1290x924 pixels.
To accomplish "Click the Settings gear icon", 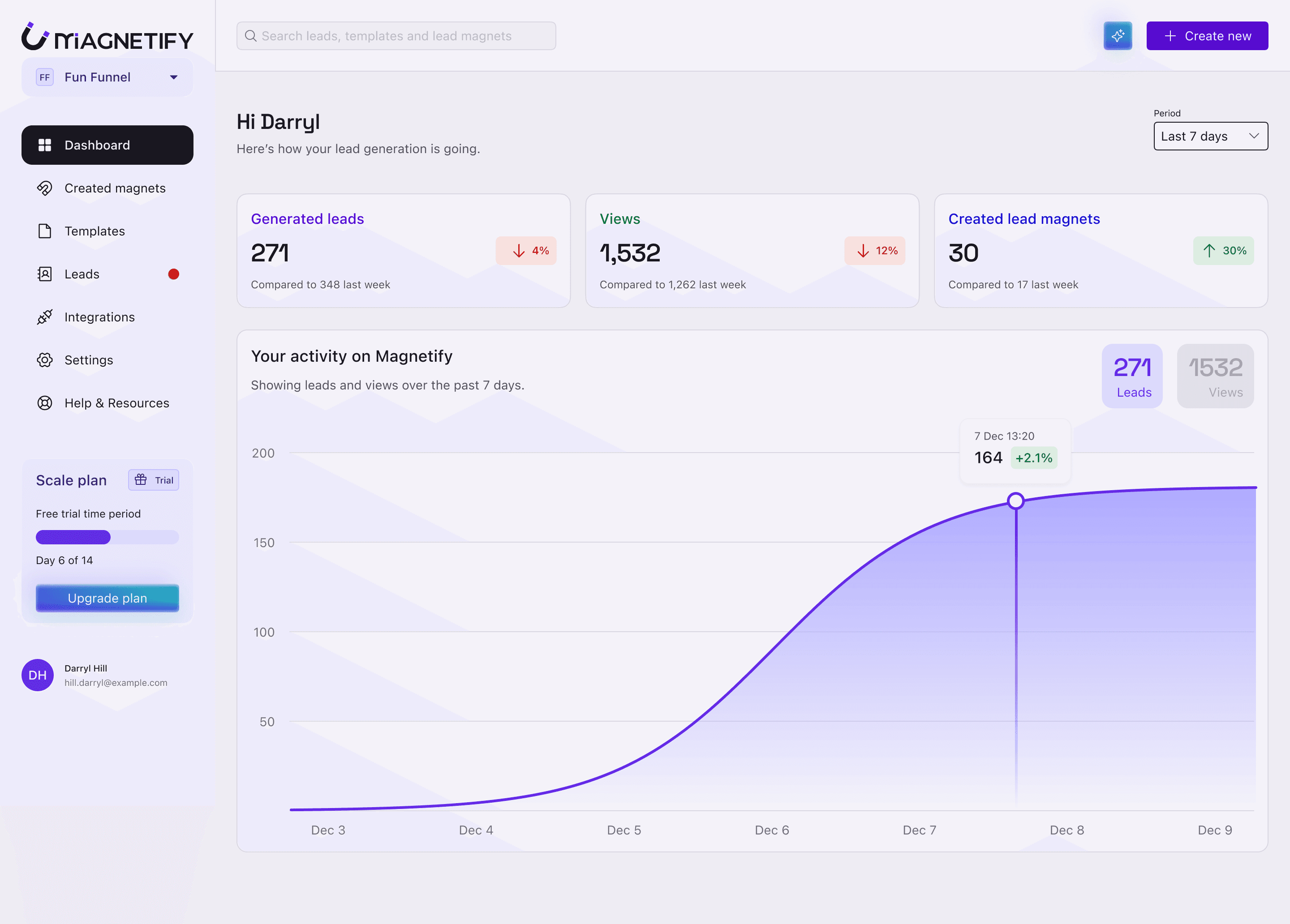I will point(45,360).
